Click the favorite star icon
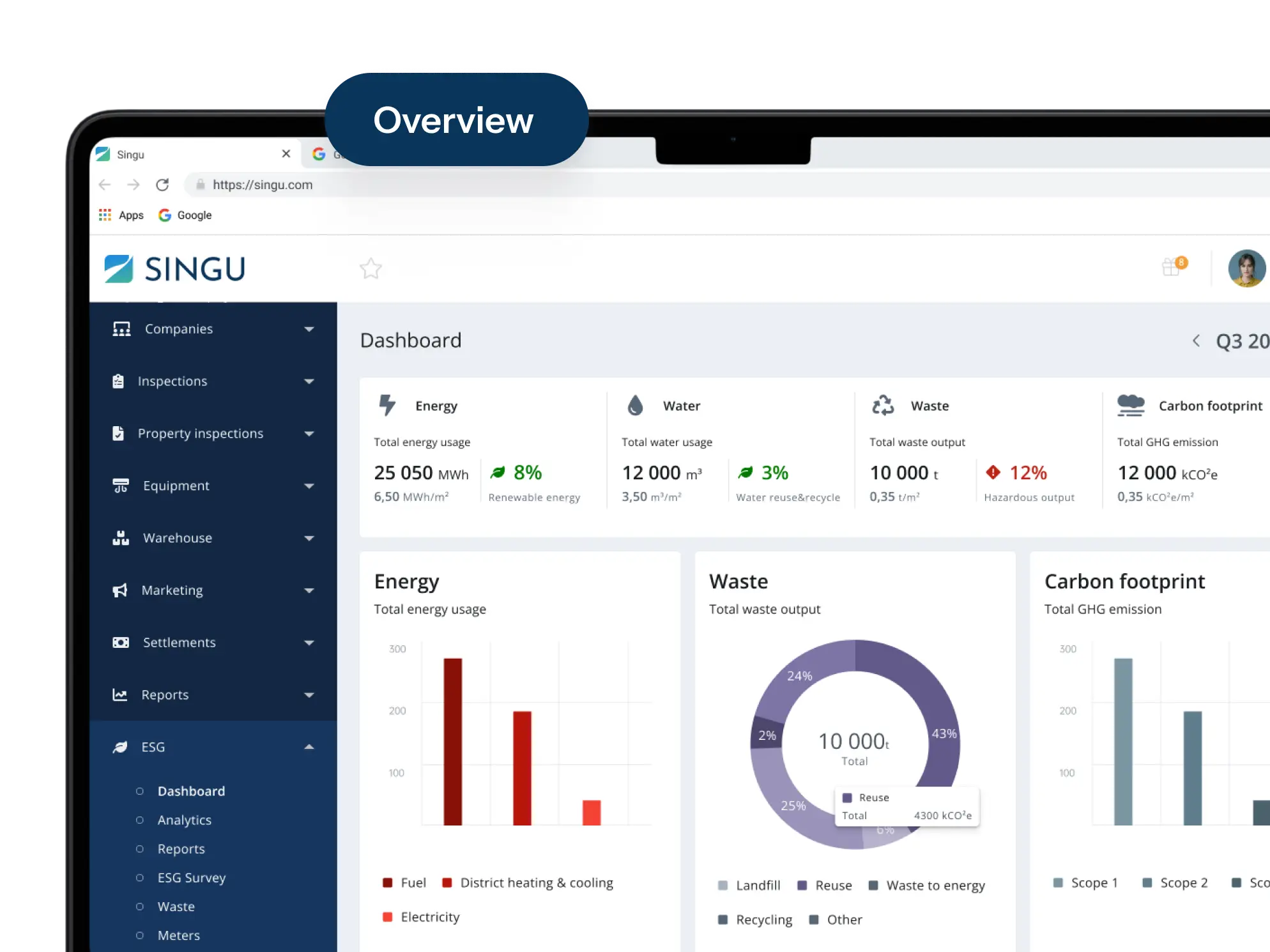The image size is (1270, 952). 371,268
